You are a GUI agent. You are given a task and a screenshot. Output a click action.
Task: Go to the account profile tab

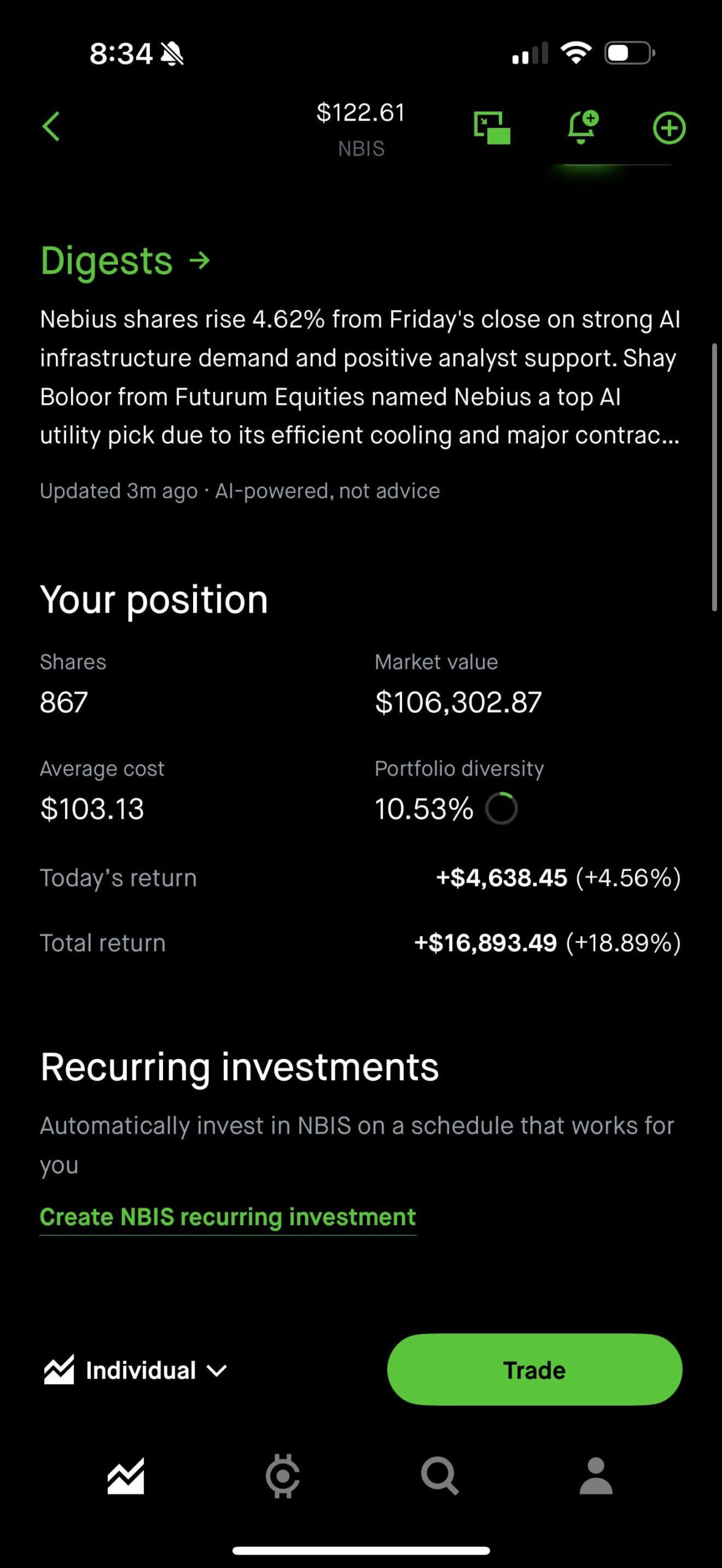point(596,1476)
